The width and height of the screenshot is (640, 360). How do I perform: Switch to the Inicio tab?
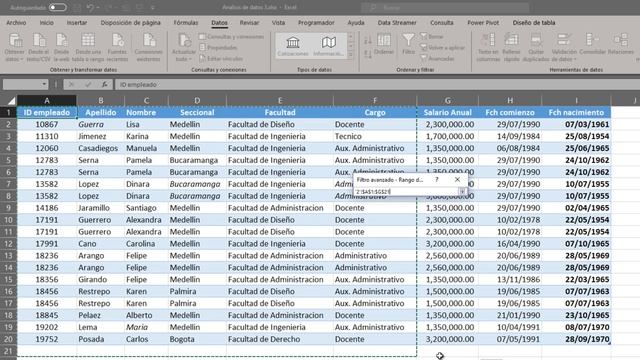(47, 23)
